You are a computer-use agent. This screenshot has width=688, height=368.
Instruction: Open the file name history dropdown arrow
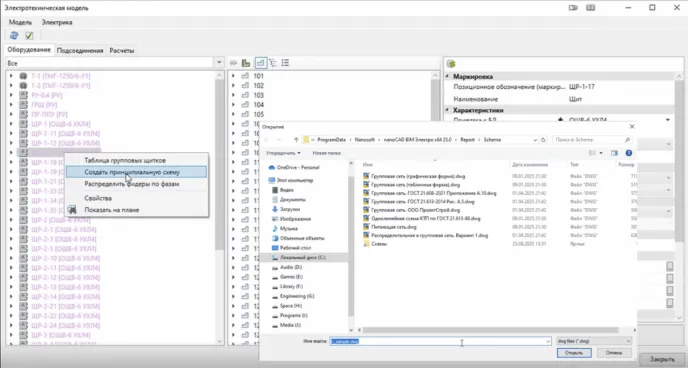[x=548, y=341]
